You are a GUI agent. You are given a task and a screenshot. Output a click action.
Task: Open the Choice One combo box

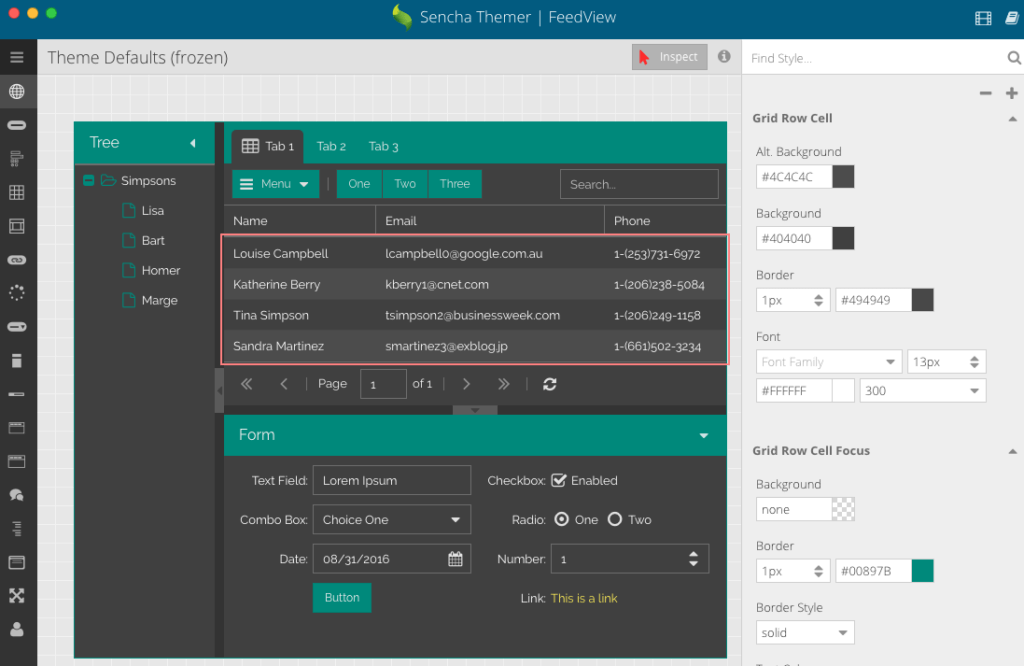click(x=392, y=520)
